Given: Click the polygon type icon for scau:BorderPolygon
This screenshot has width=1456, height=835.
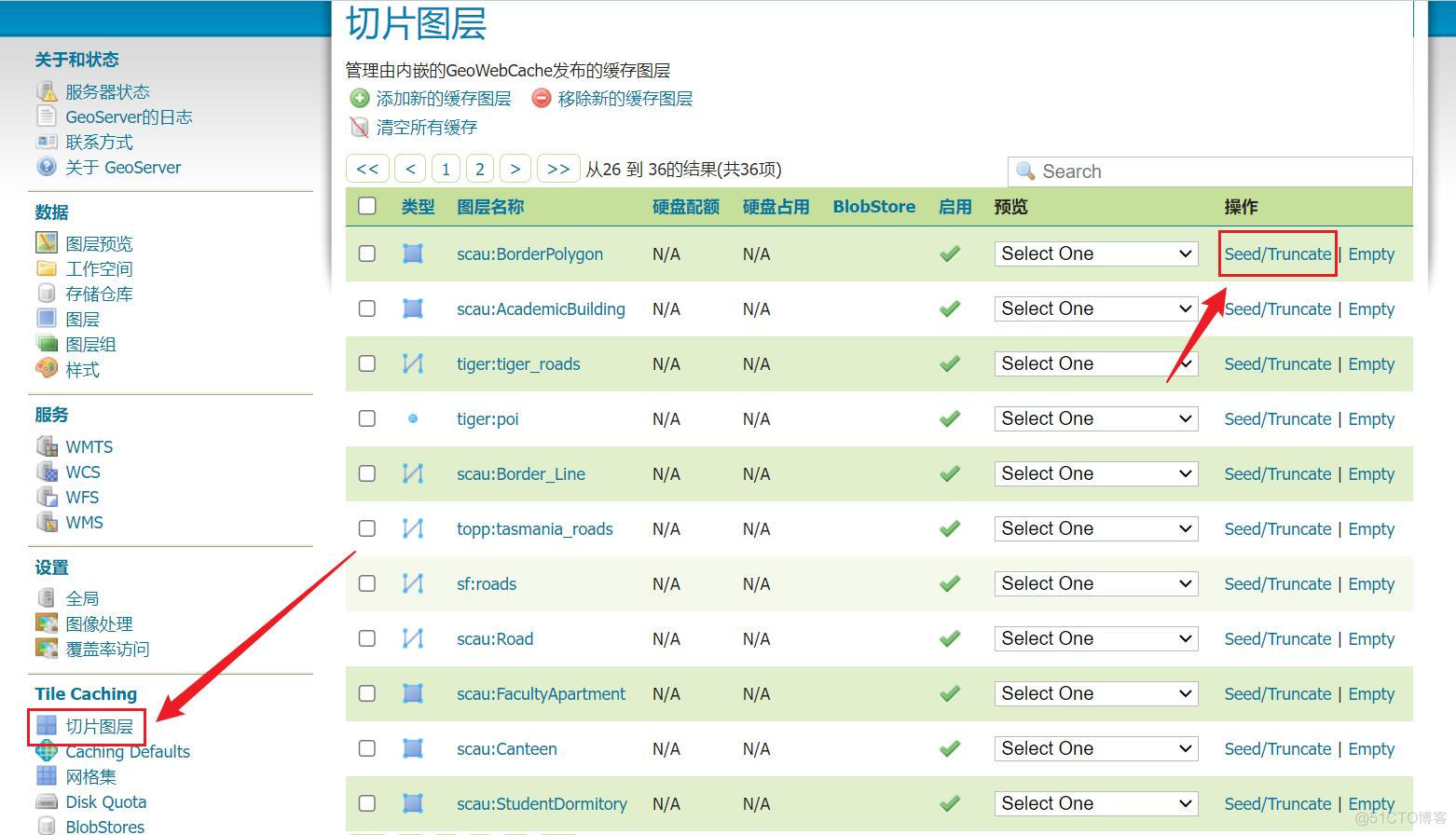Looking at the screenshot, I should tap(413, 253).
